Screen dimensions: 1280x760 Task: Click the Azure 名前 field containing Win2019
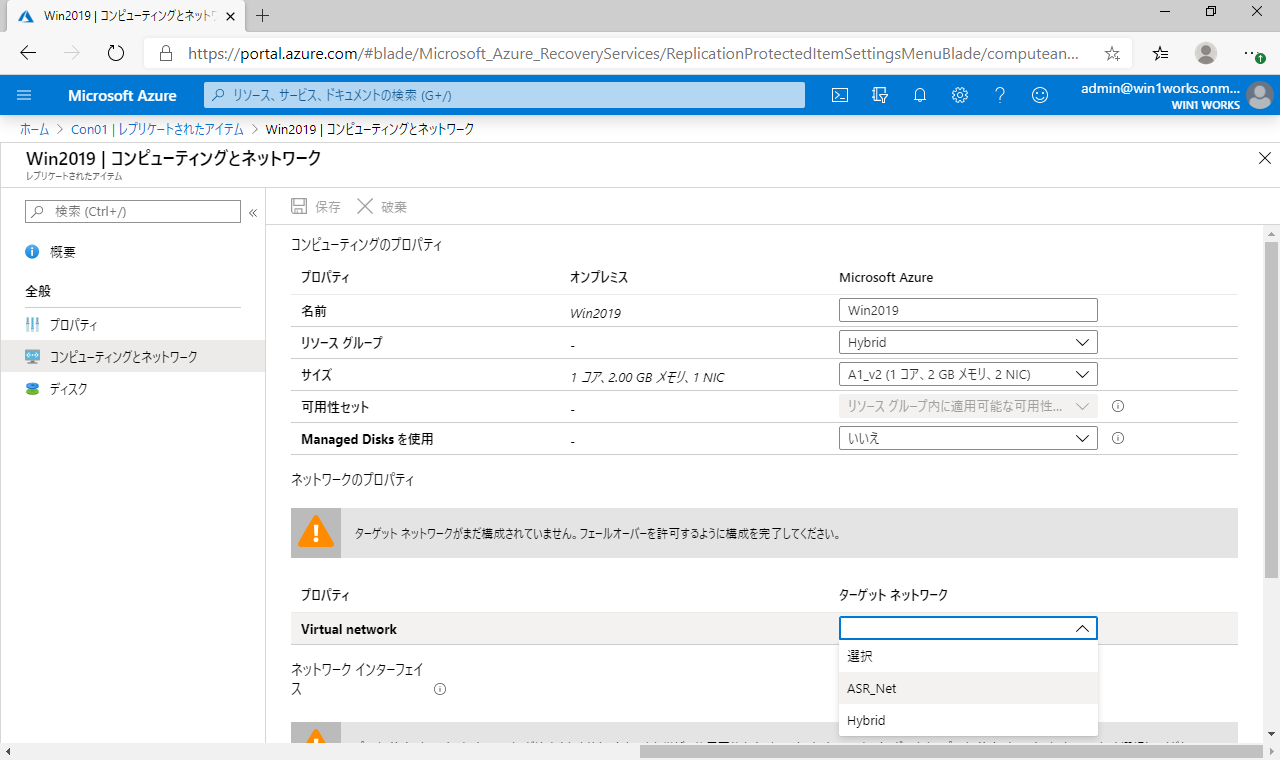click(x=968, y=310)
